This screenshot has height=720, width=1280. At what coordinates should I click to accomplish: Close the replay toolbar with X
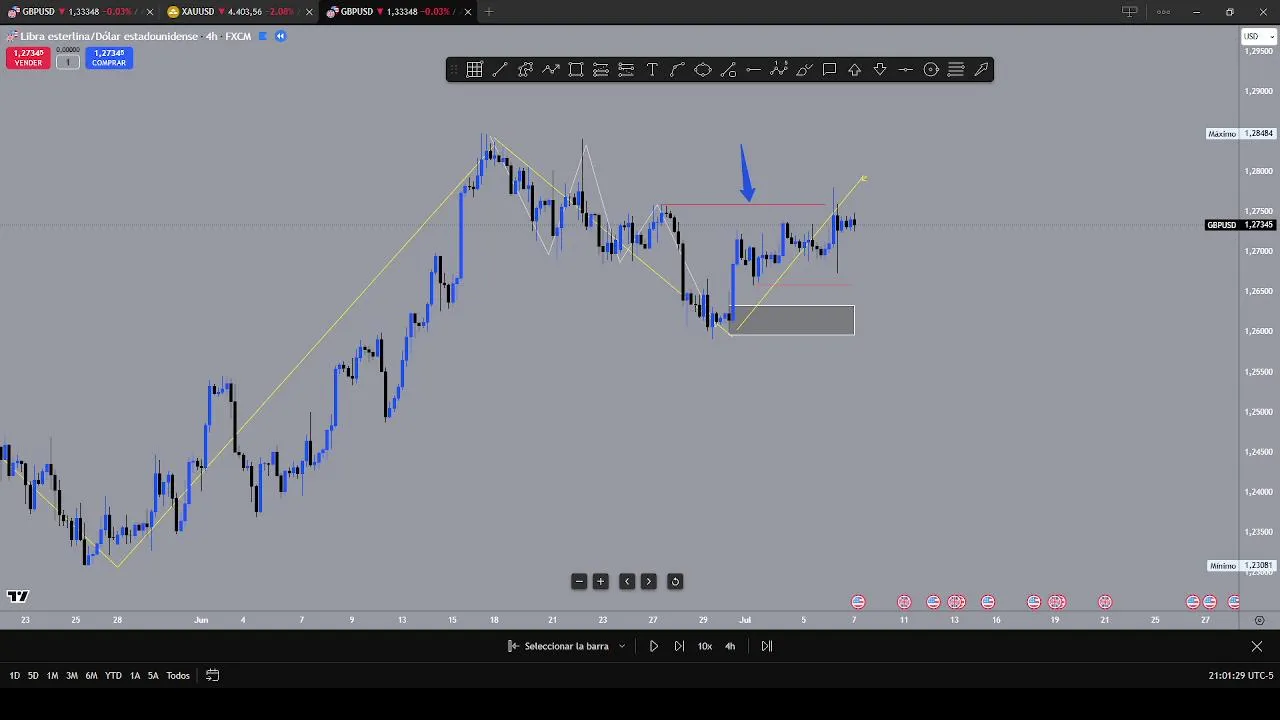coord(1257,646)
